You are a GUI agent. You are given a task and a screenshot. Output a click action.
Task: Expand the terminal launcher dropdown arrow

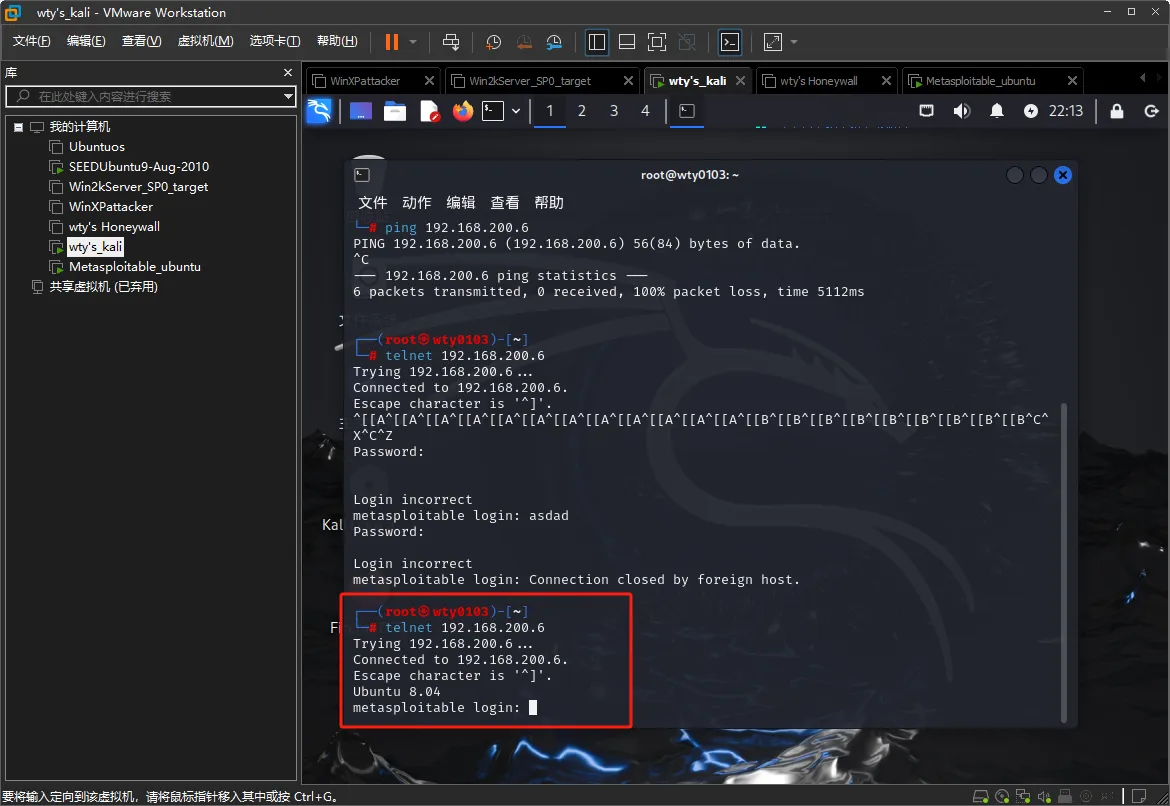coord(516,111)
